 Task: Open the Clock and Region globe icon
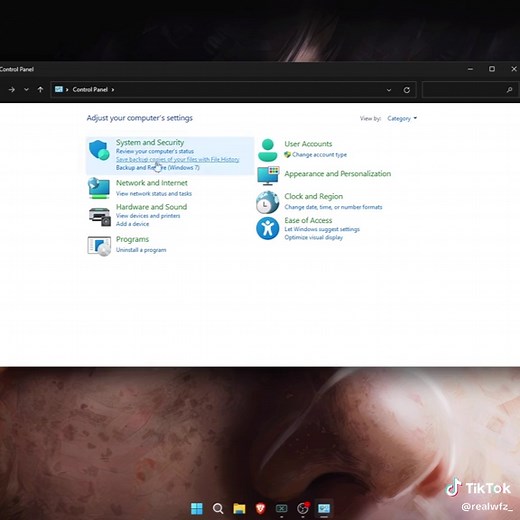(267, 202)
